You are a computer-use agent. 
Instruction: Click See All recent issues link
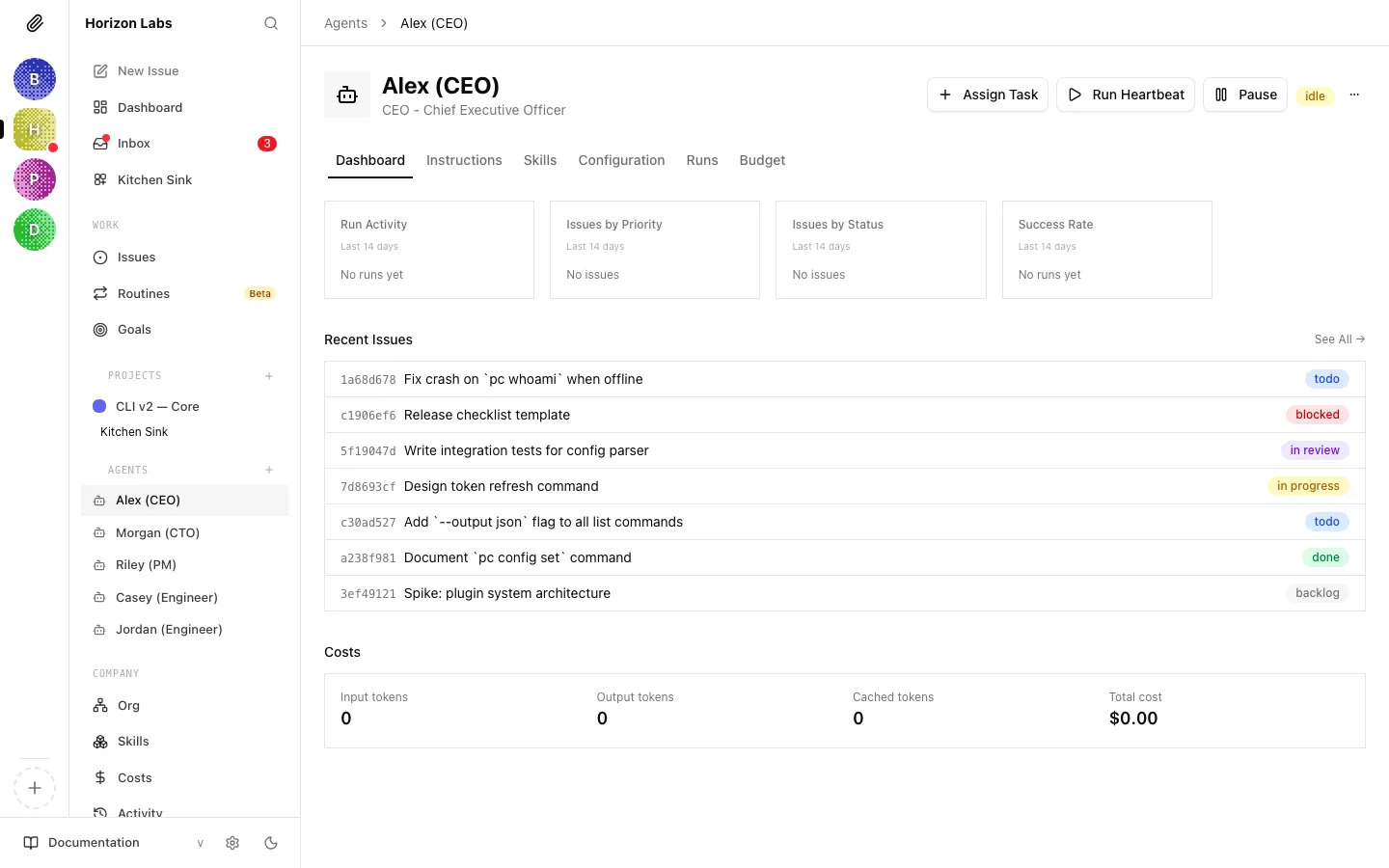pyautogui.click(x=1339, y=339)
